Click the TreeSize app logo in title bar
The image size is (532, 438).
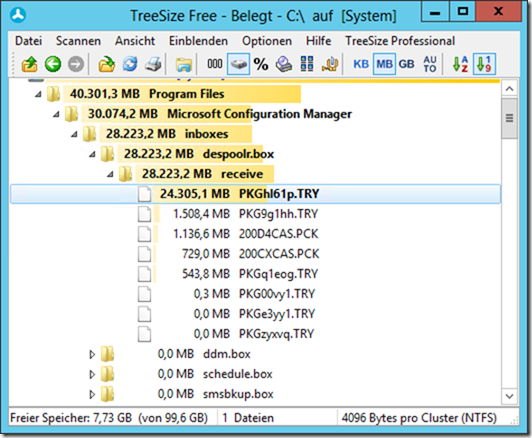(18, 15)
